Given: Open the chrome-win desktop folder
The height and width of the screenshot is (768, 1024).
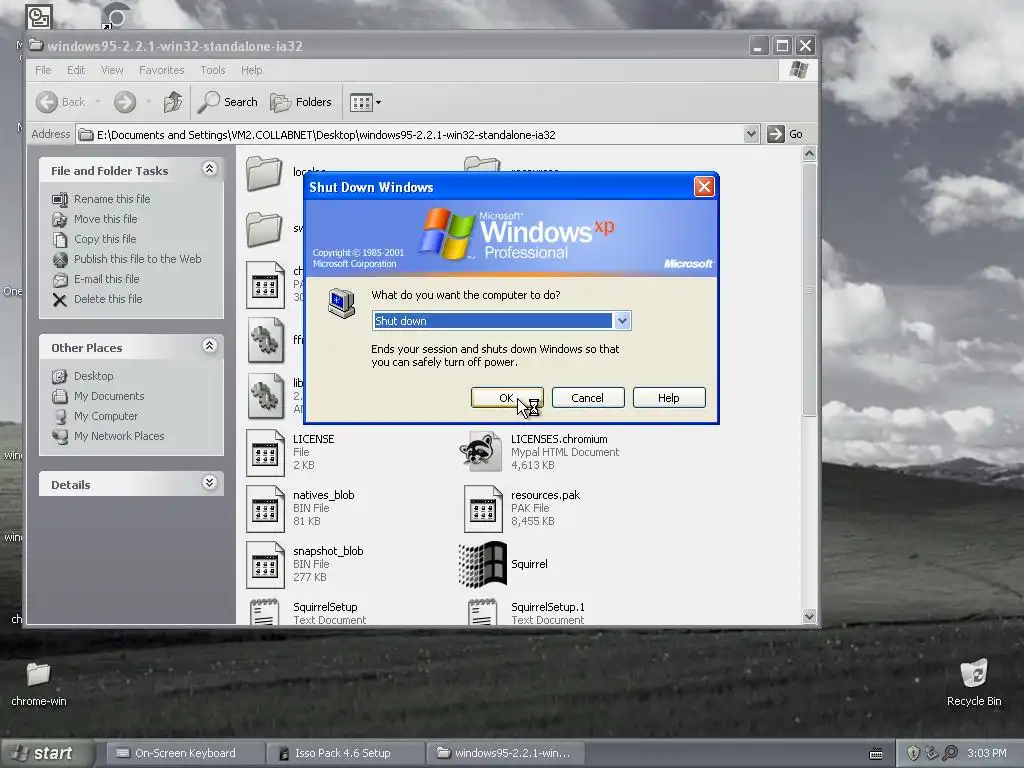Looking at the screenshot, I should tap(39, 675).
